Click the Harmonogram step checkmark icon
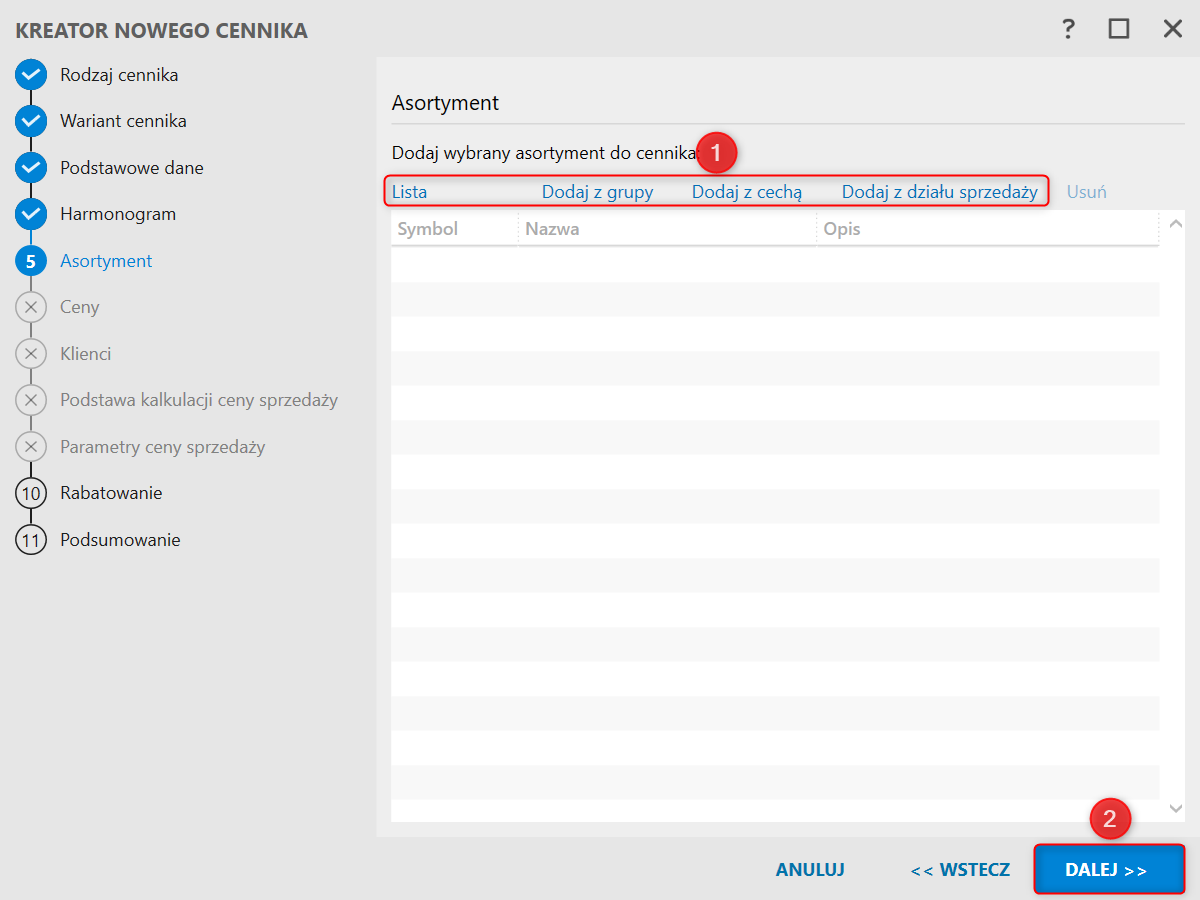Screen dimensions: 1200x900 (31, 214)
